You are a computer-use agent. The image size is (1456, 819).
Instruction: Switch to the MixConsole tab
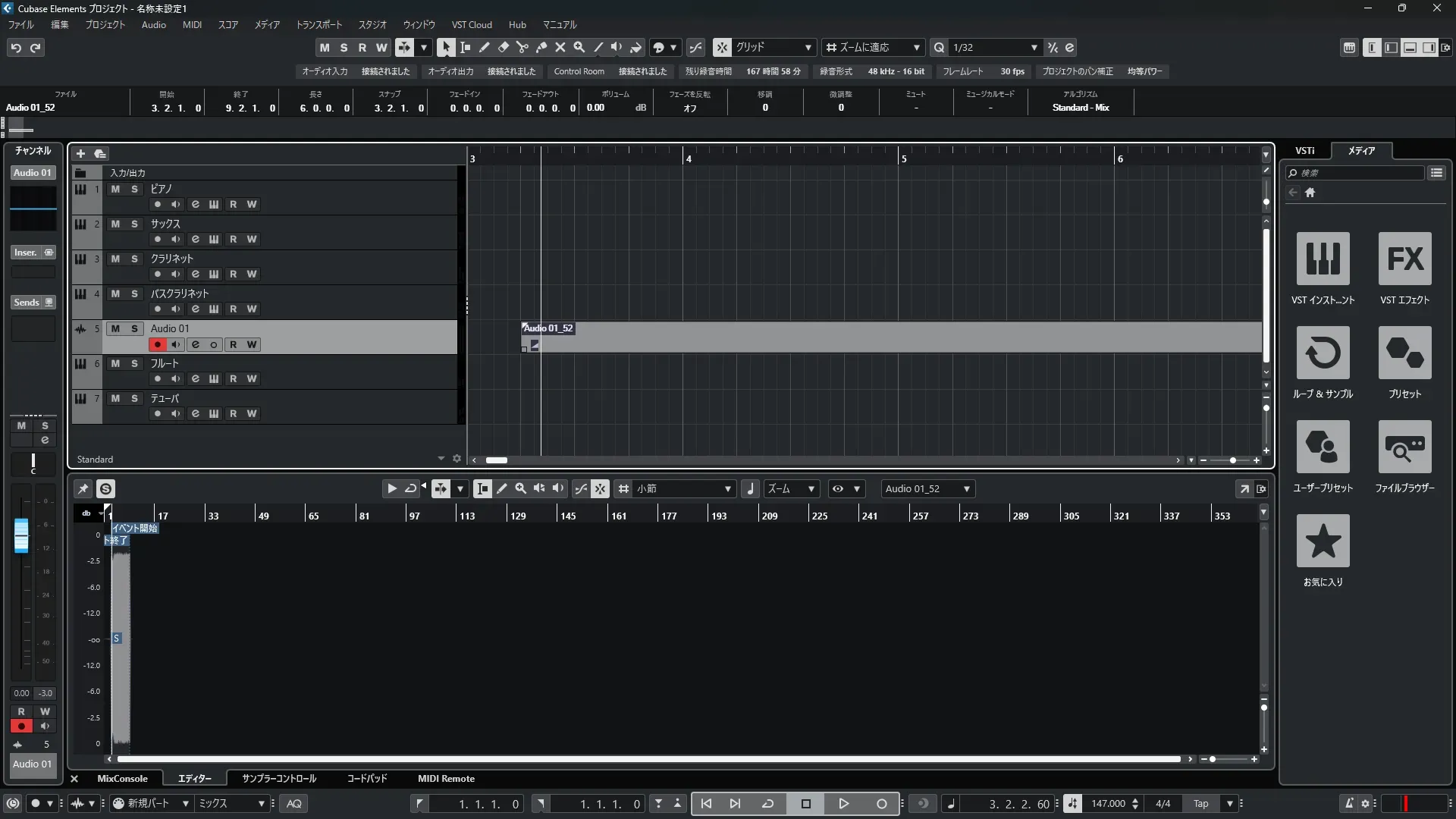pos(122,778)
